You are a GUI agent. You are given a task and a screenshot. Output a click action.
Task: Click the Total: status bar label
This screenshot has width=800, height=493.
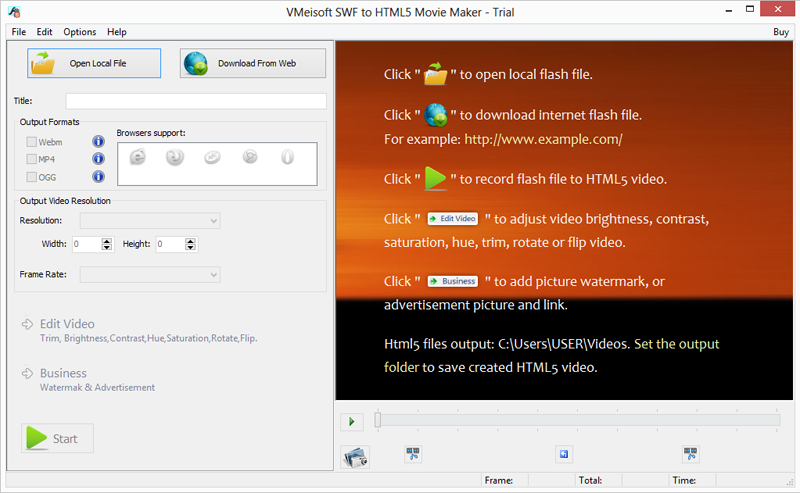click(590, 480)
